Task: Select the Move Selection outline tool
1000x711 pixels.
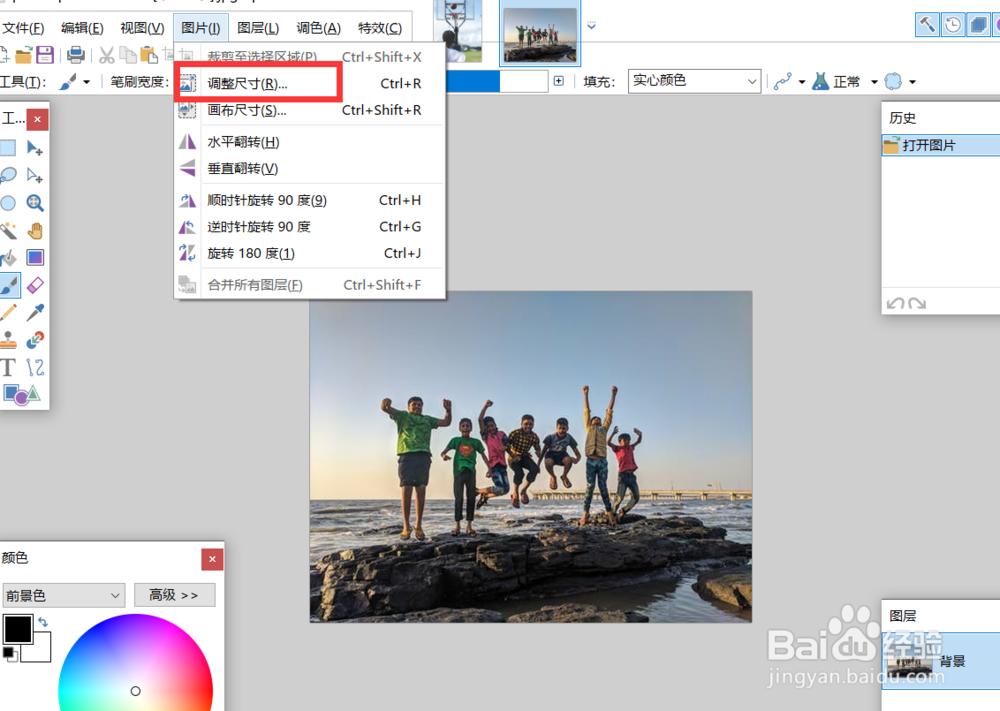Action: (34, 175)
